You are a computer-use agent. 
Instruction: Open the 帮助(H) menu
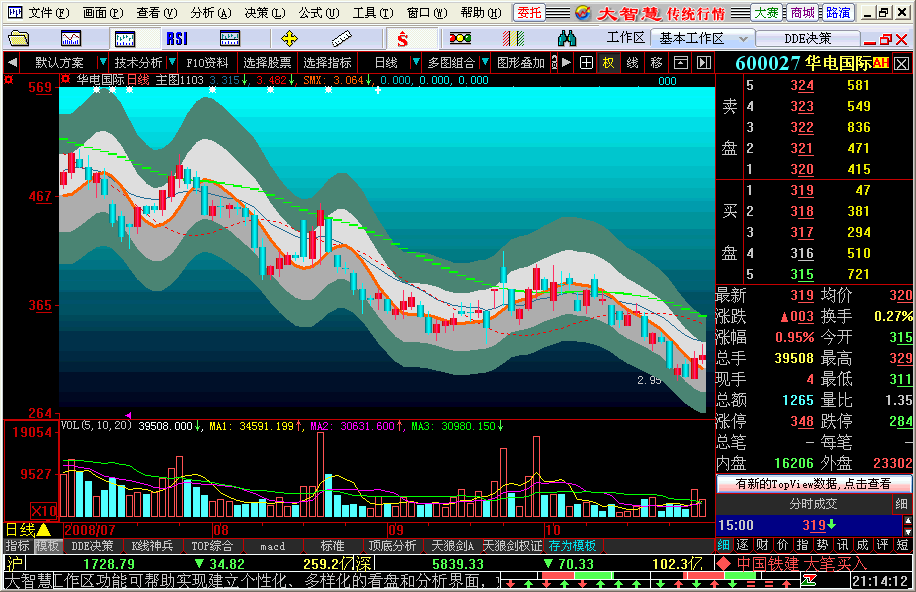click(481, 12)
